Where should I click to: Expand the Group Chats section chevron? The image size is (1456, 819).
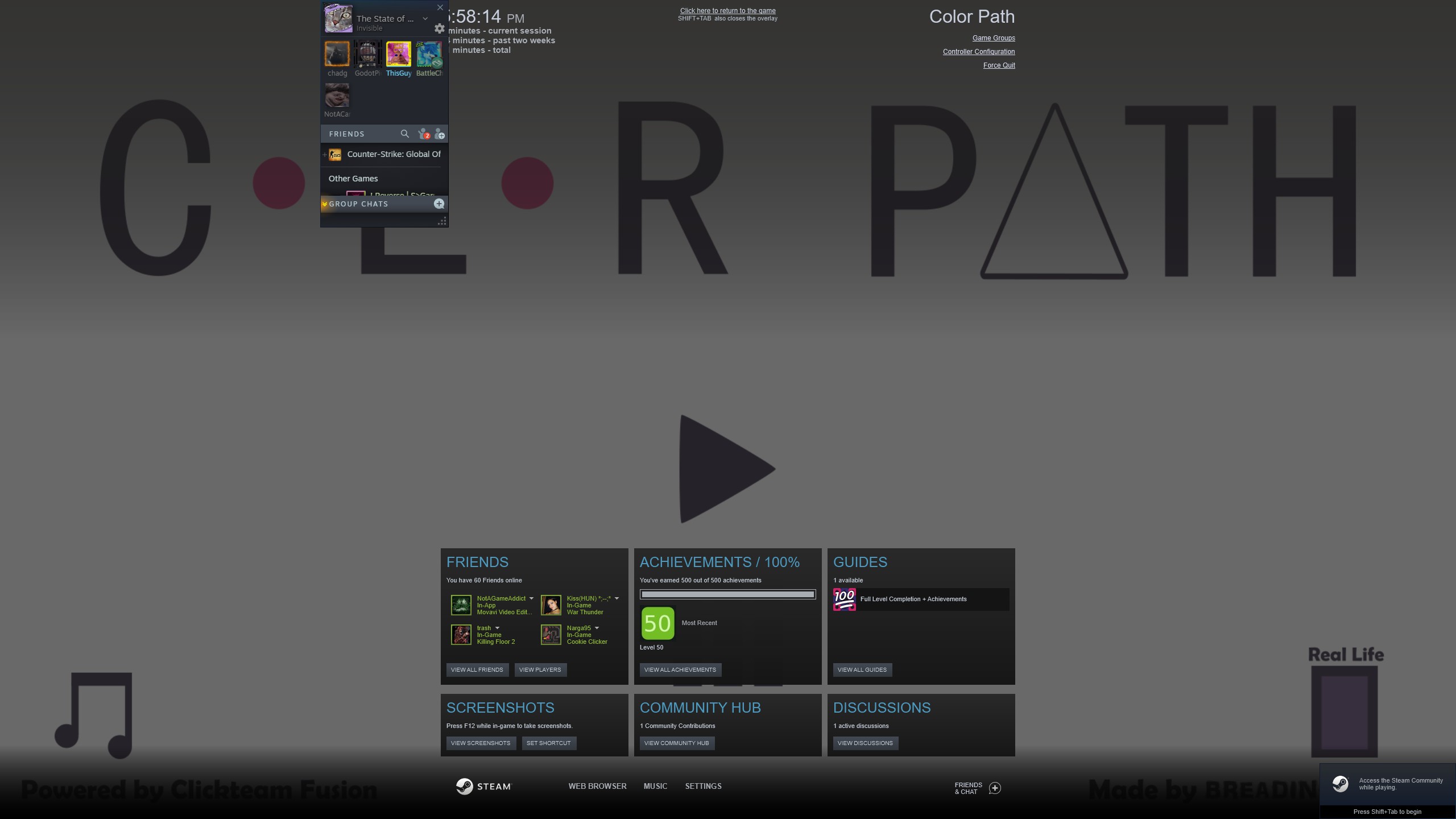click(x=325, y=204)
